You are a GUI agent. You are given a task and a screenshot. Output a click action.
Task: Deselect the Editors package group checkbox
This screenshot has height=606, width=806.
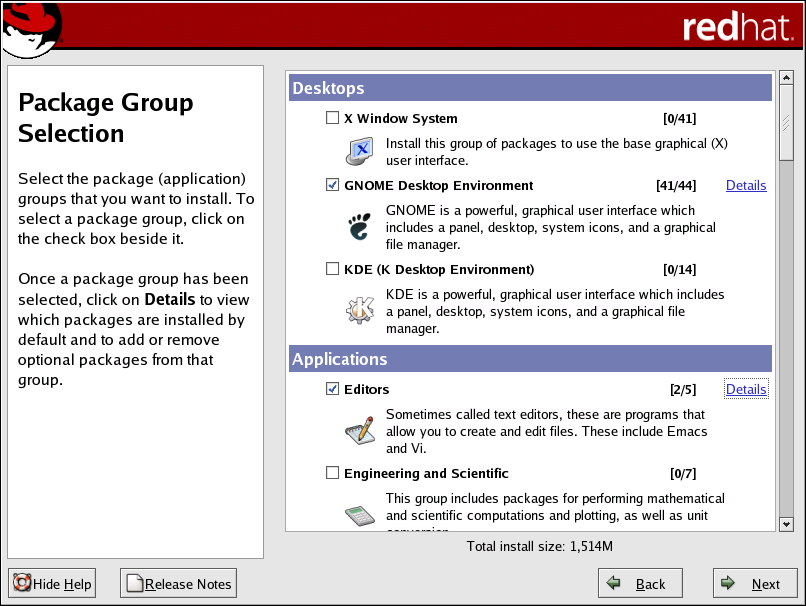click(x=332, y=389)
